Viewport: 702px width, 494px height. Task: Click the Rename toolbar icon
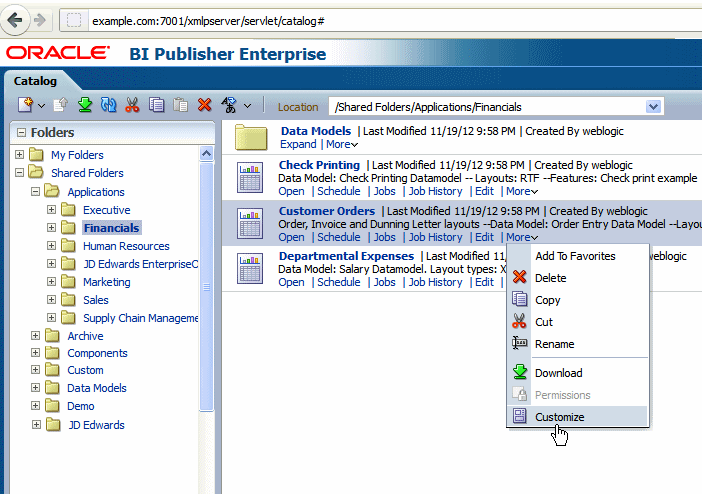(229, 105)
